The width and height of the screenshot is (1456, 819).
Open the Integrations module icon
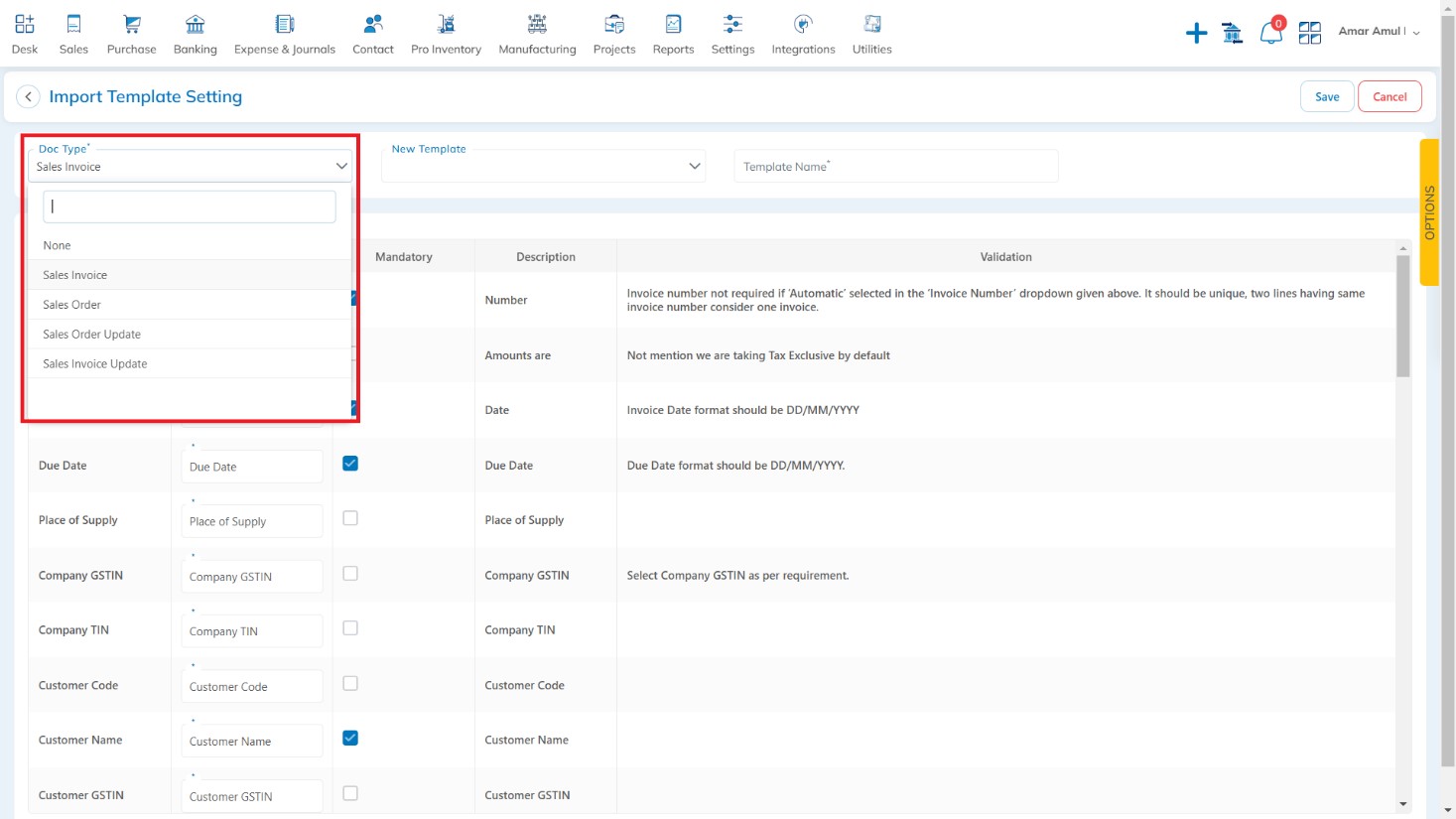[x=804, y=24]
